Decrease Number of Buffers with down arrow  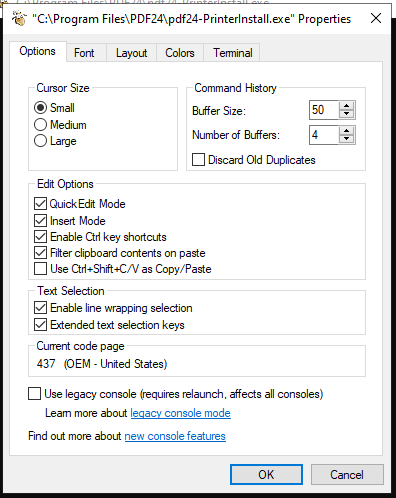click(347, 139)
